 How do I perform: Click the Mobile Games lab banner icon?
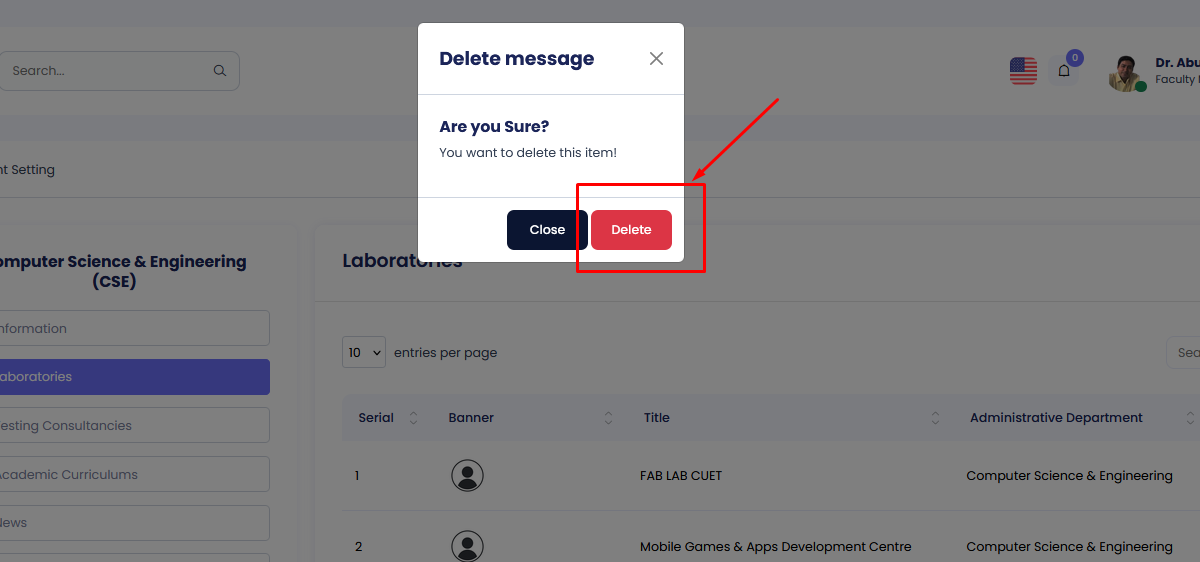click(467, 547)
